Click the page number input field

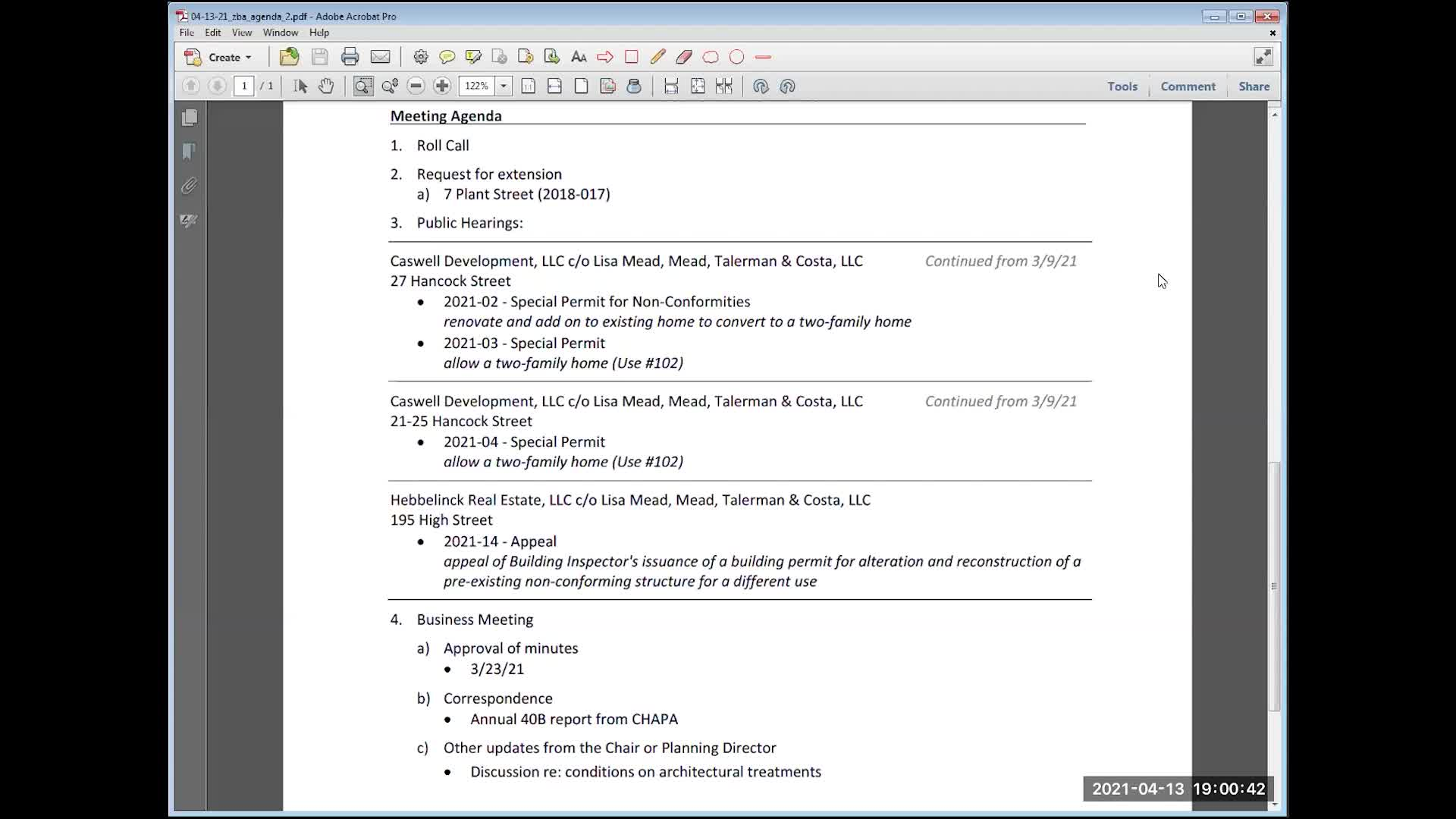click(x=243, y=86)
